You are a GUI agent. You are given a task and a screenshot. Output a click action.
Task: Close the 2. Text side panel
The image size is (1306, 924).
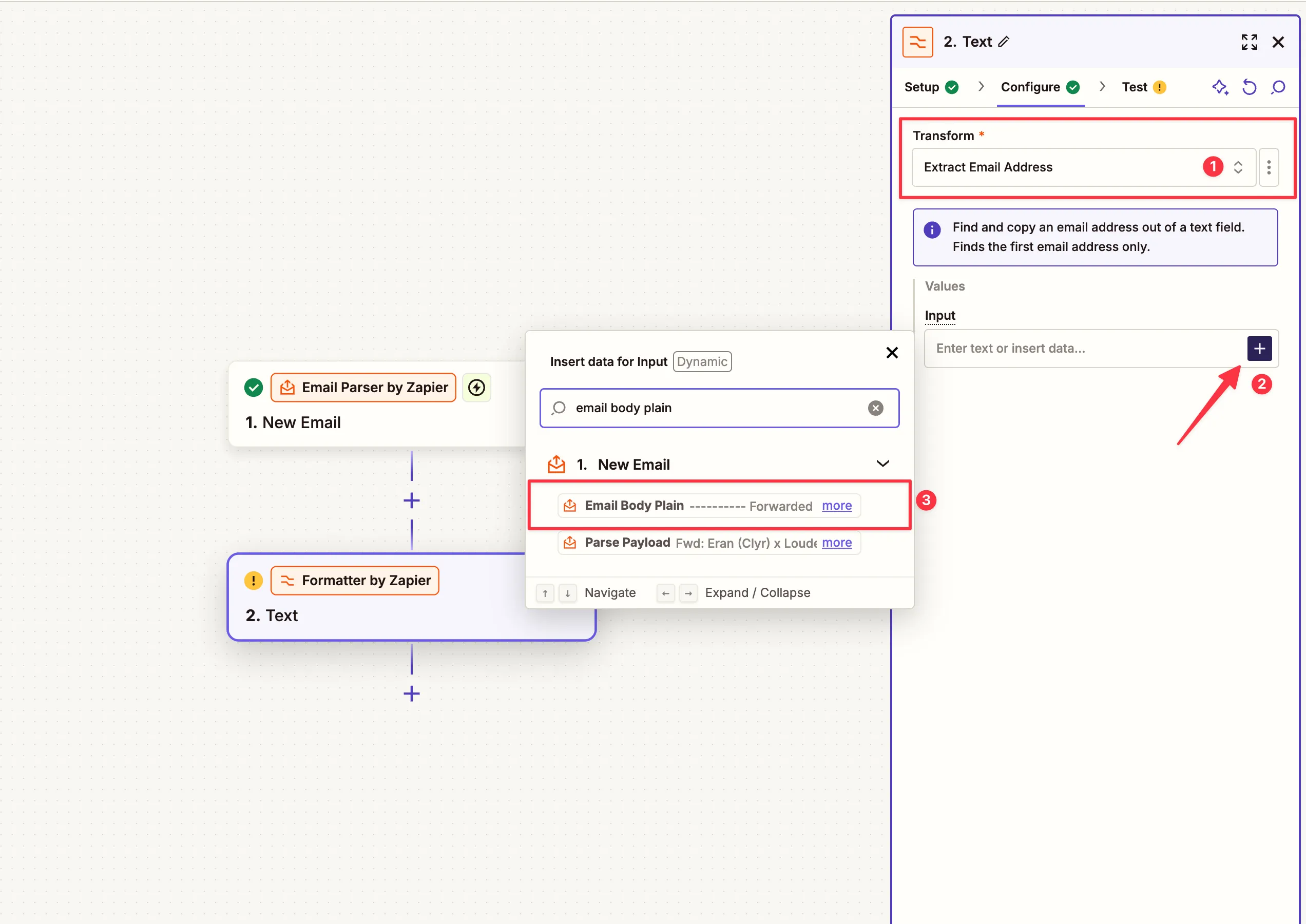click(1278, 42)
